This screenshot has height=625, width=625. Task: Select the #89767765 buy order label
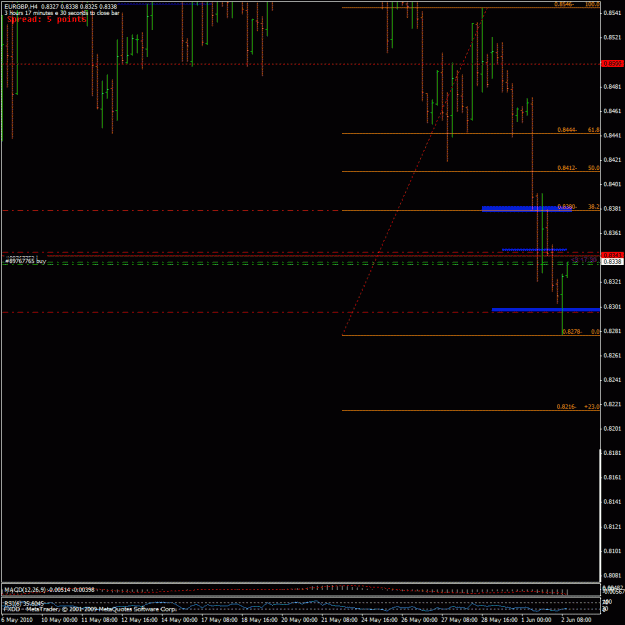click(25, 261)
